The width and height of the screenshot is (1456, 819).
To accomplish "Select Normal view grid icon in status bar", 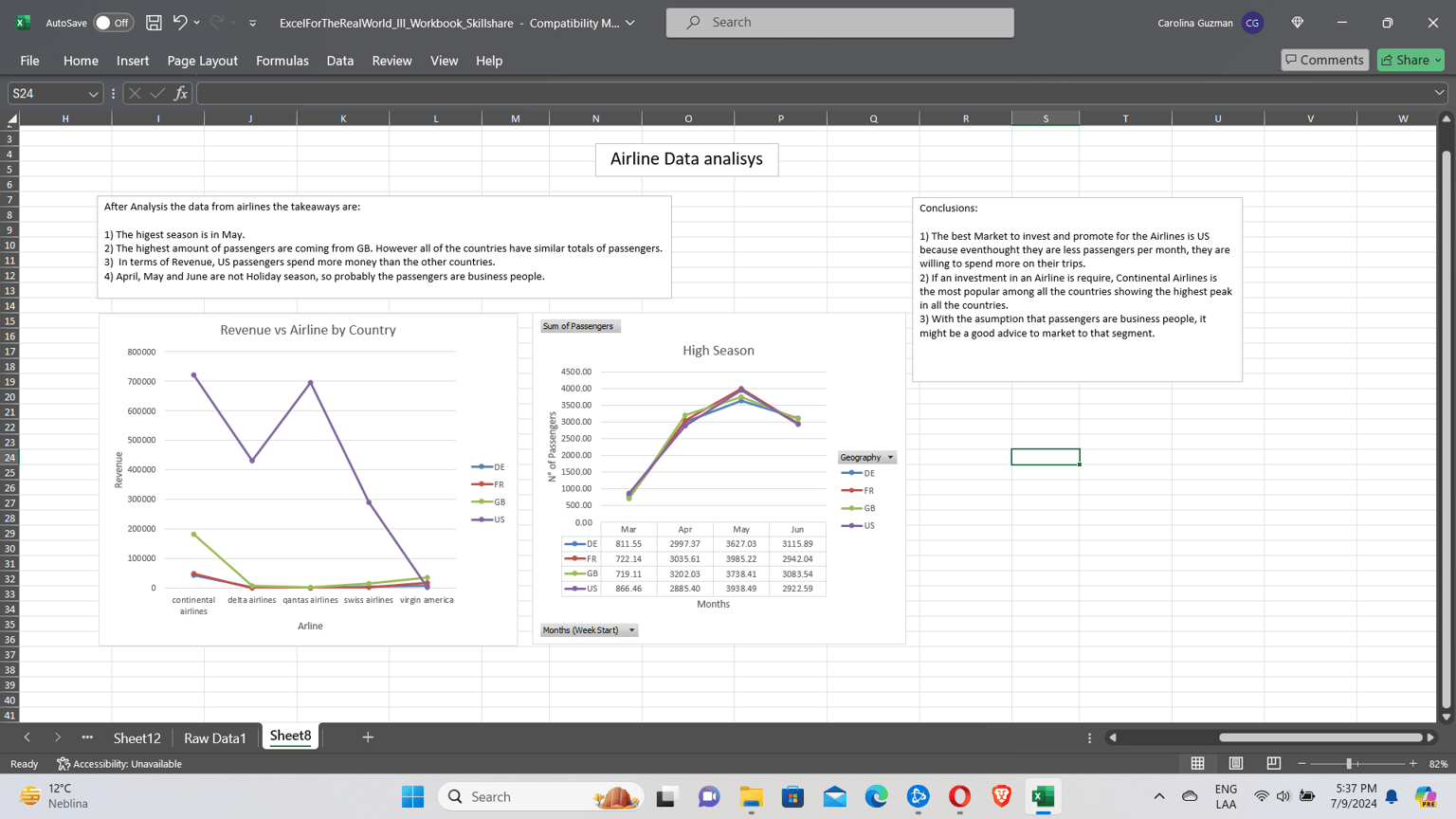I will (1198, 763).
